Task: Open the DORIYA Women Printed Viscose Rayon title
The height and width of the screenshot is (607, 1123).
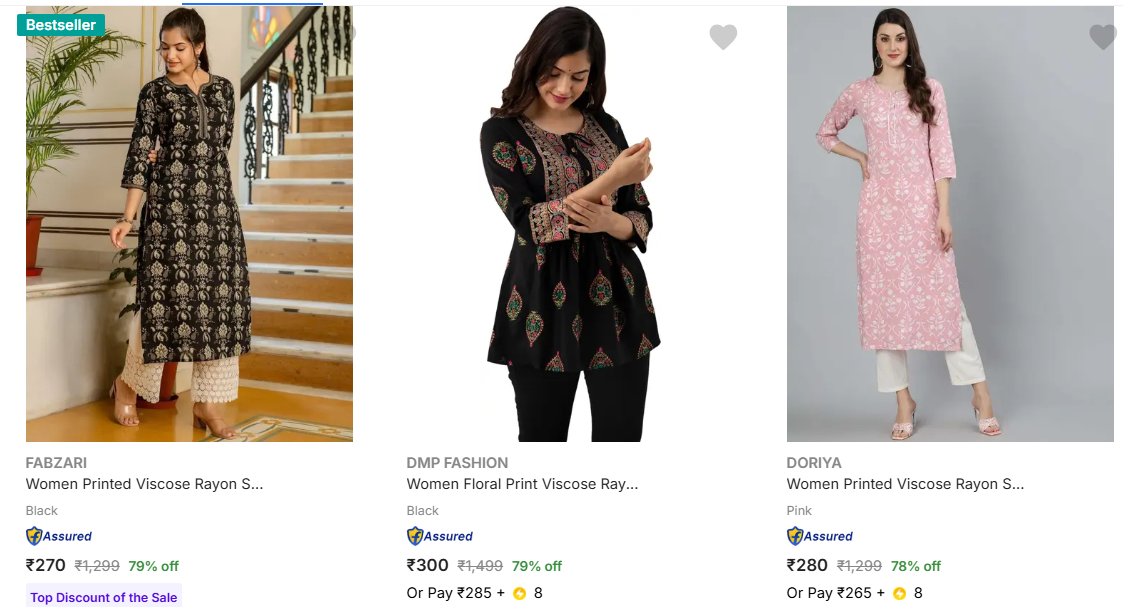Action: click(x=905, y=484)
